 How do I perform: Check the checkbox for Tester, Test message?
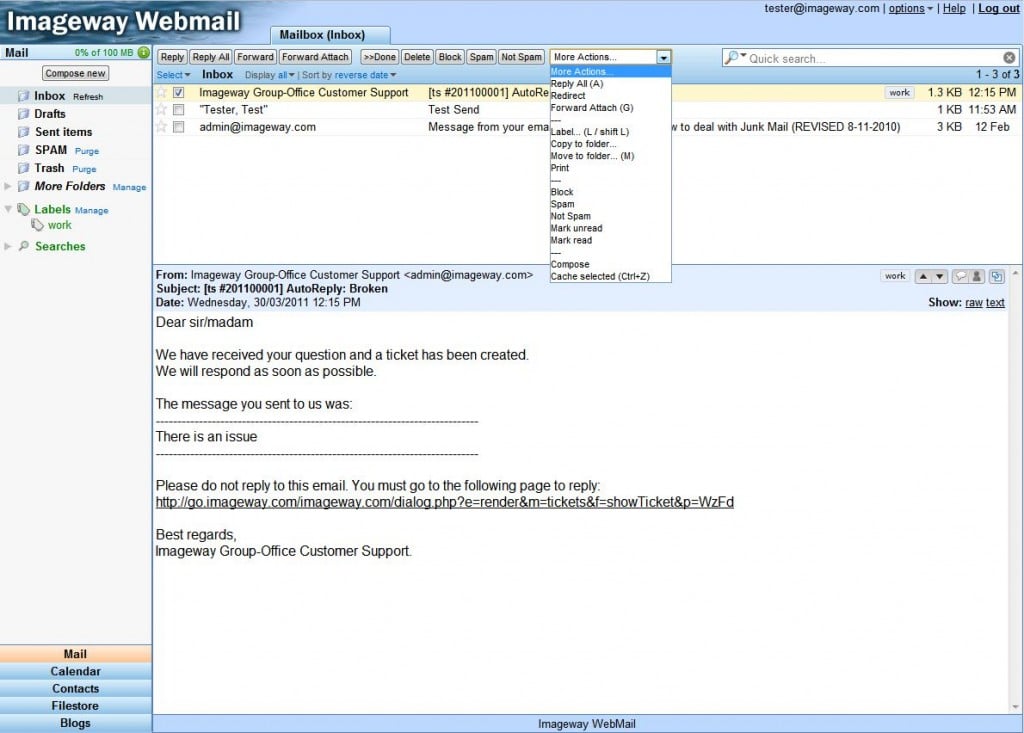click(178, 110)
